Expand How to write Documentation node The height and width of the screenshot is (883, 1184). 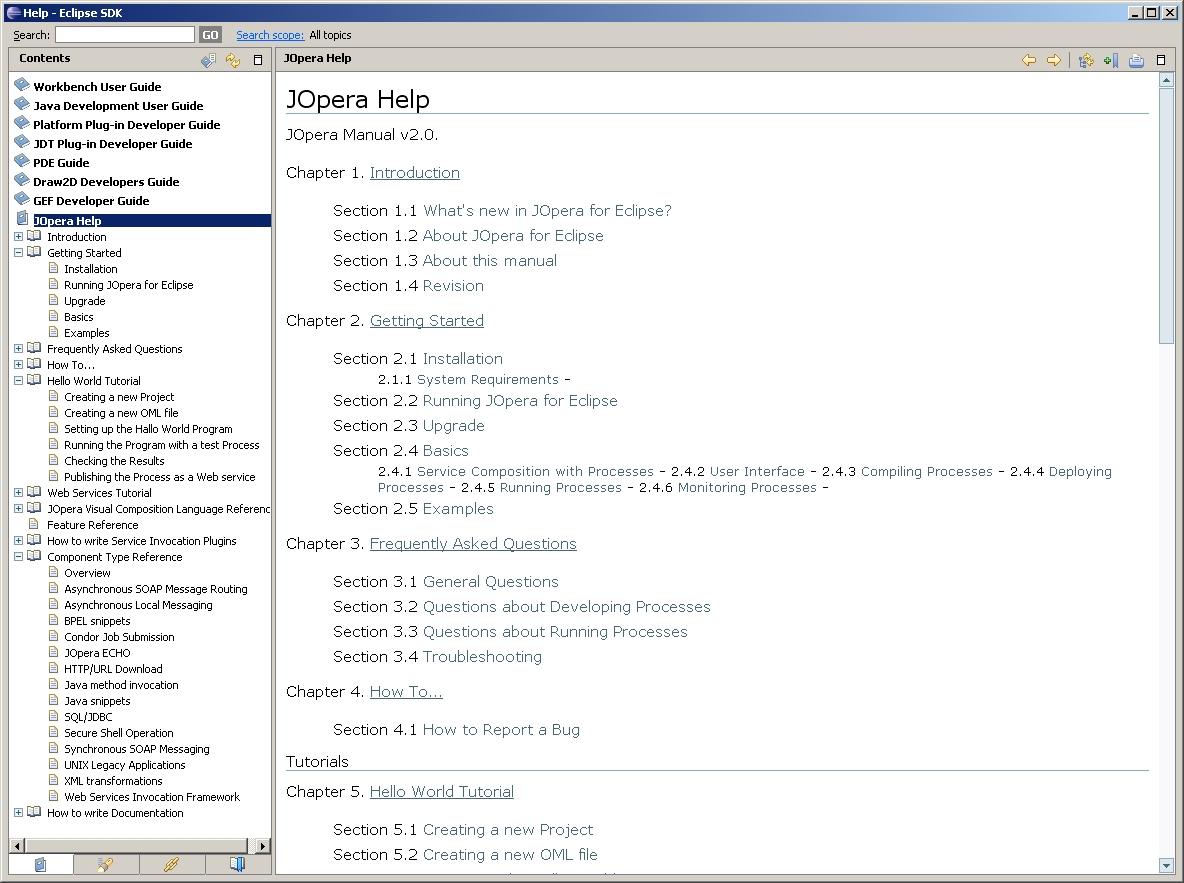pyautogui.click(x=18, y=813)
